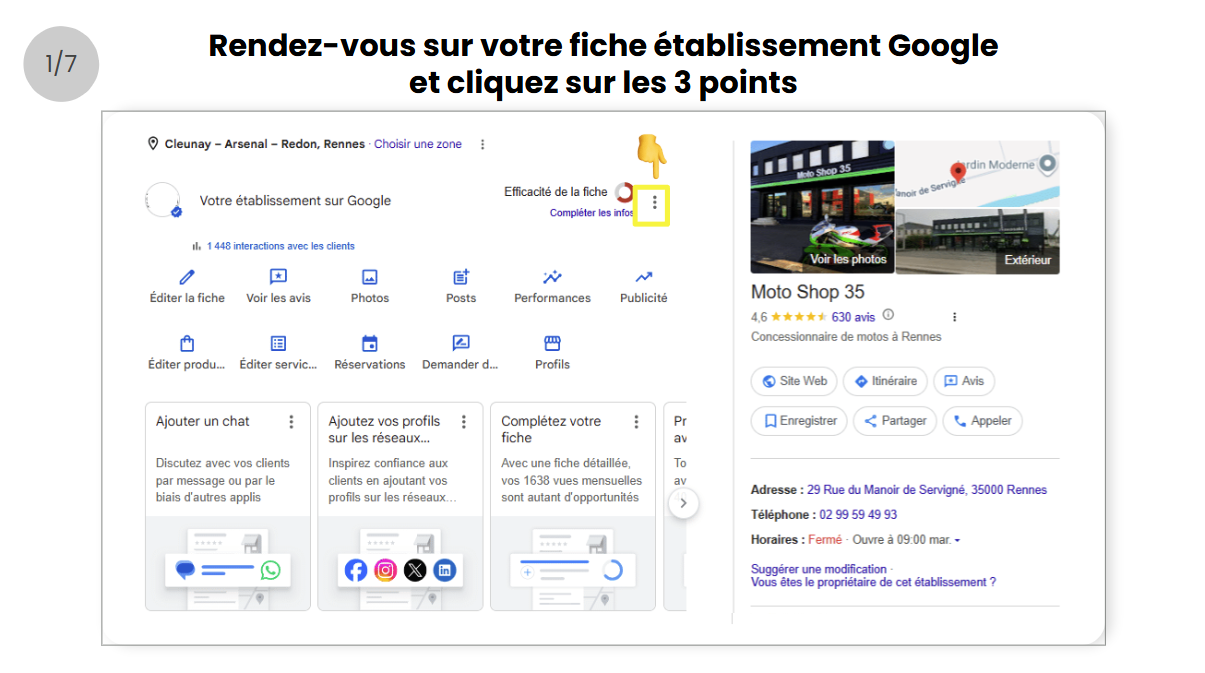This screenshot has height=673, width=1205.
Task: Open the Réservations calendar icon
Action: coord(370,343)
